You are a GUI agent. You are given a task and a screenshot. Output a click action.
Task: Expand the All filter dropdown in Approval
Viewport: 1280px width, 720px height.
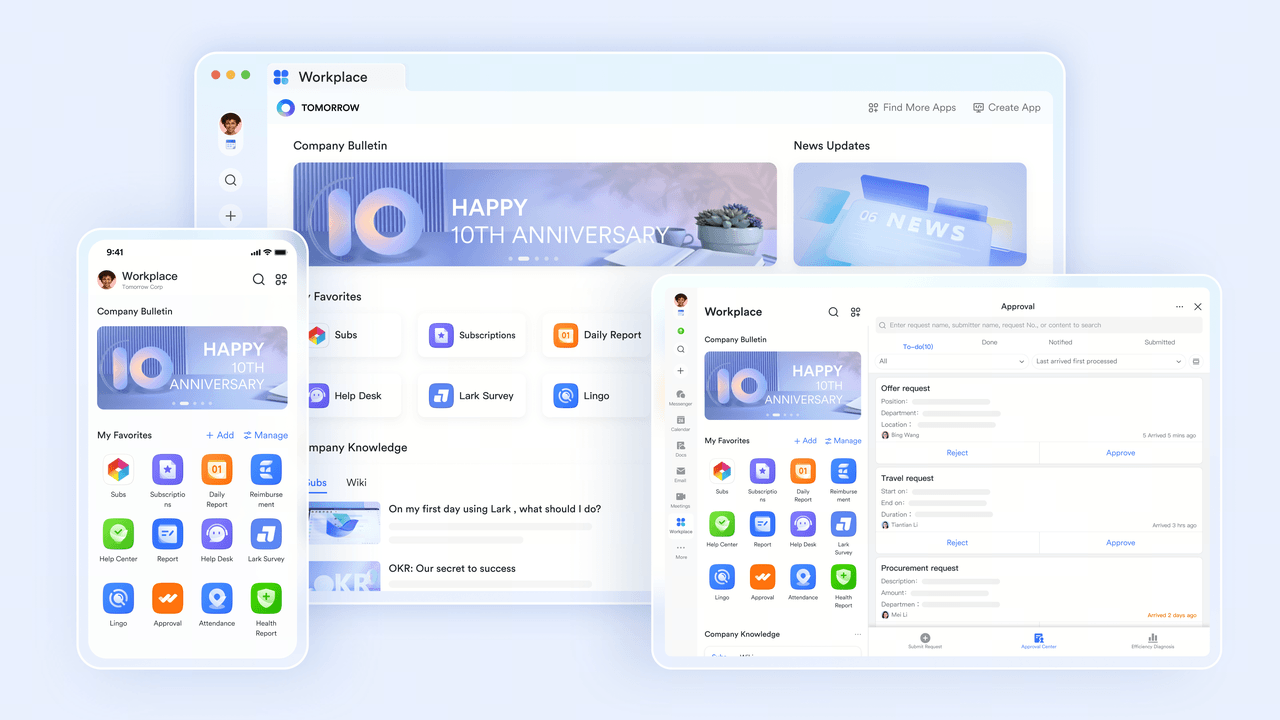coord(951,361)
